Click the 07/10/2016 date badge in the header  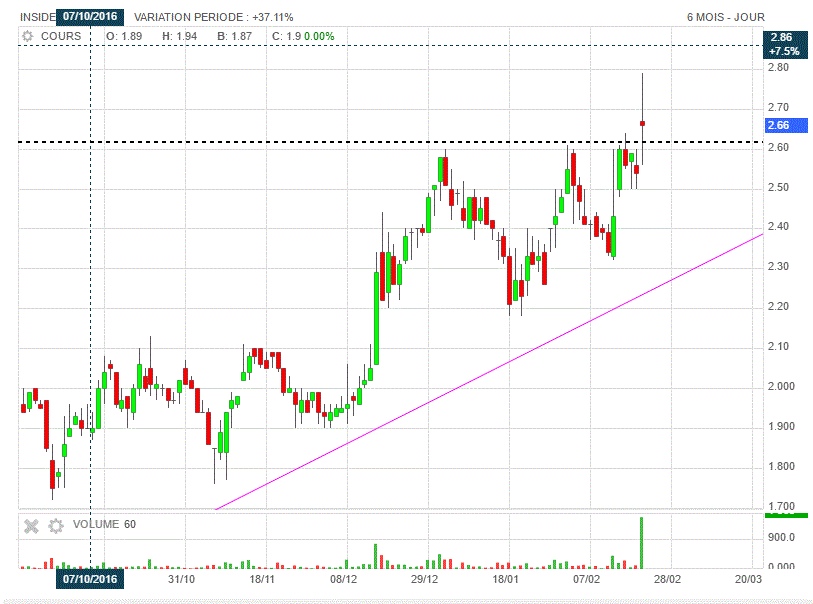coord(90,17)
